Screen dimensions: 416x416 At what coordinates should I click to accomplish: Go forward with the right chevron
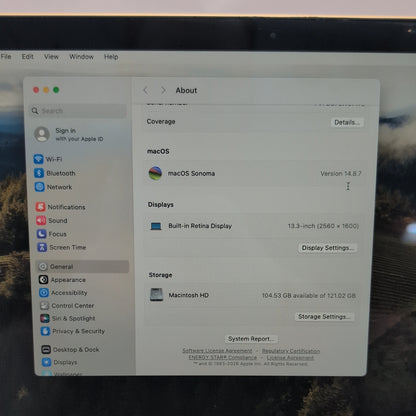(x=163, y=90)
